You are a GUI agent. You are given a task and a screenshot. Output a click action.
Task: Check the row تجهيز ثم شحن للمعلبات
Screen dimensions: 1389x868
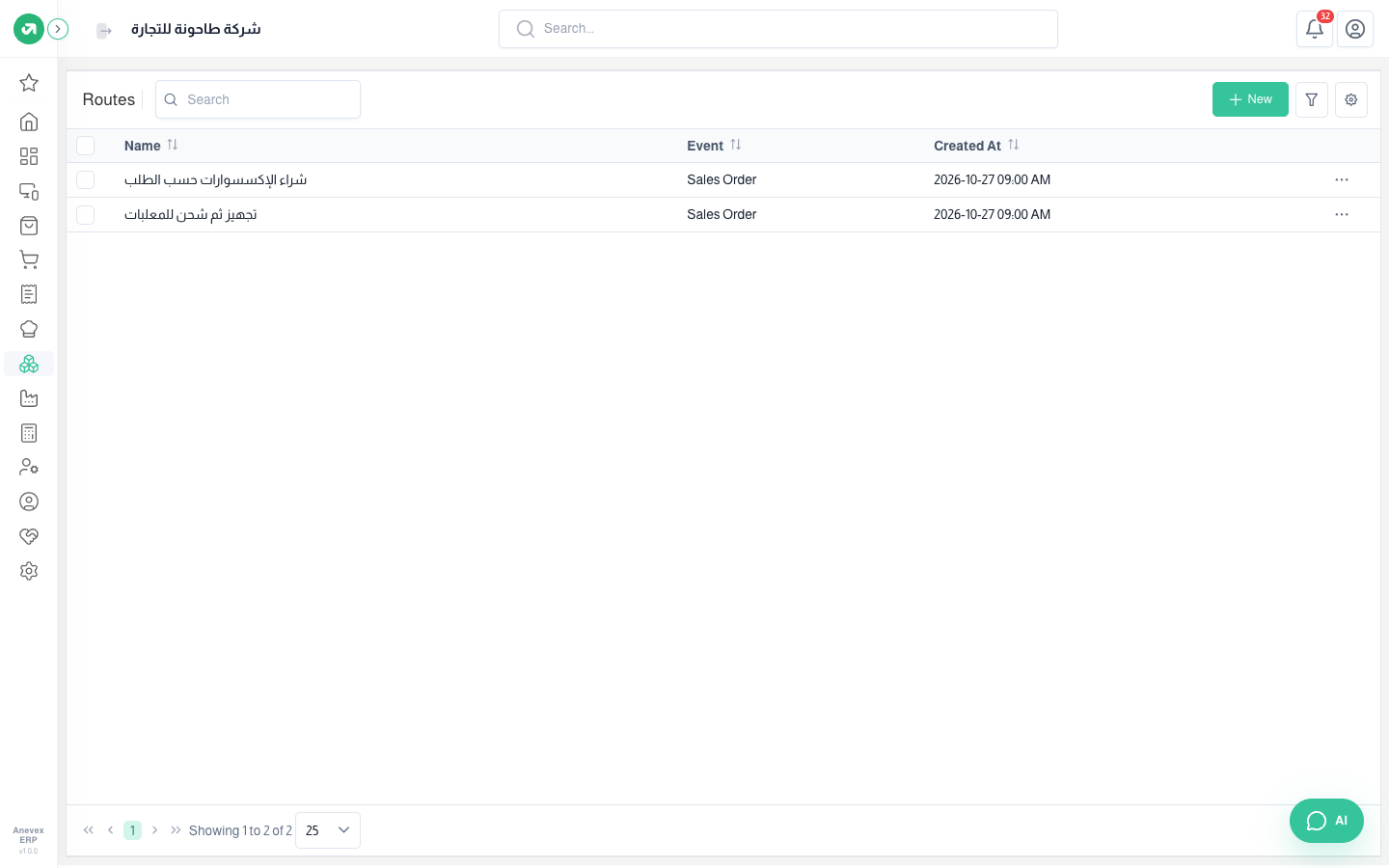click(86, 215)
